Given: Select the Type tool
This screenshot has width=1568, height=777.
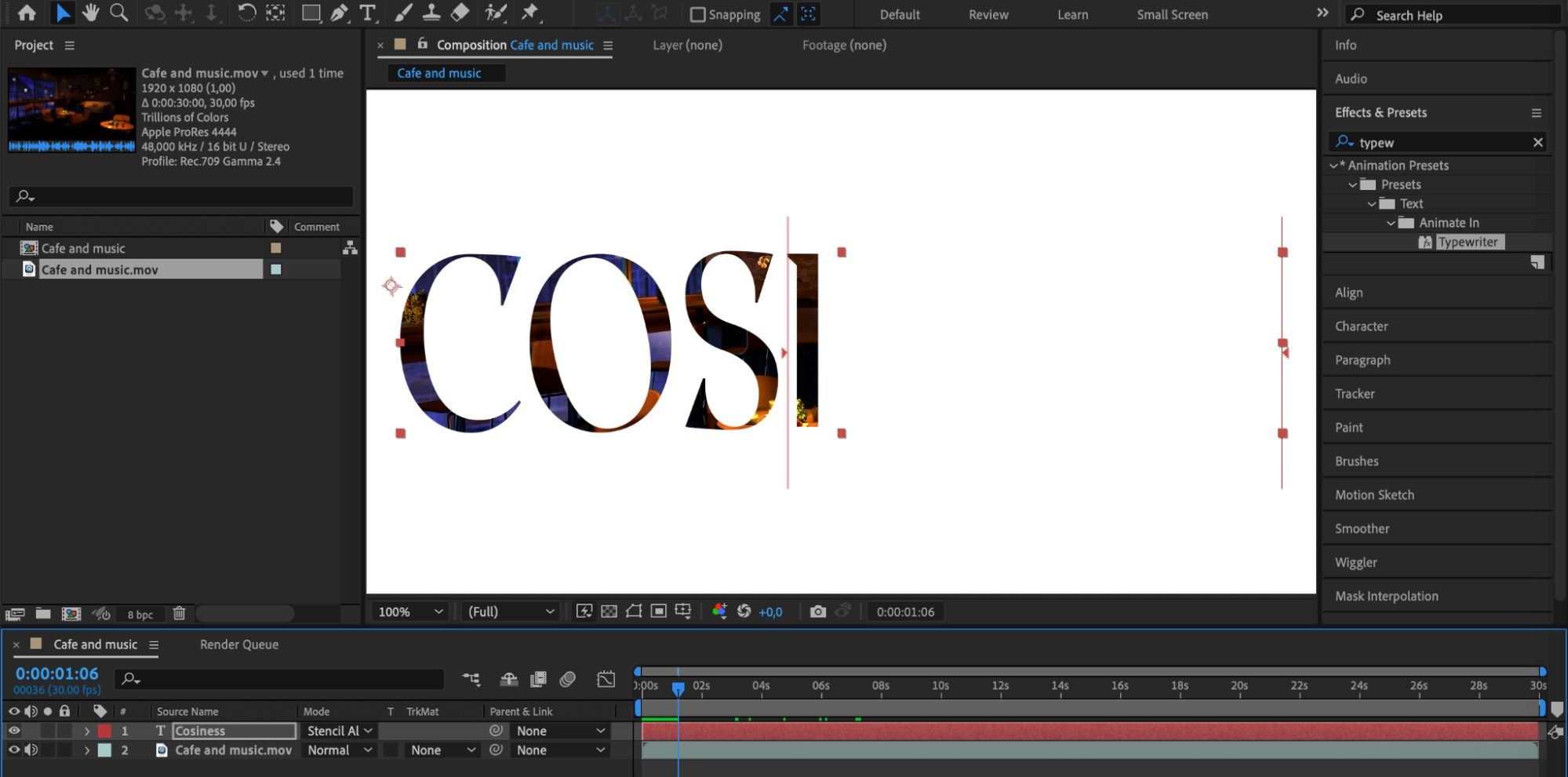Looking at the screenshot, I should click(367, 13).
